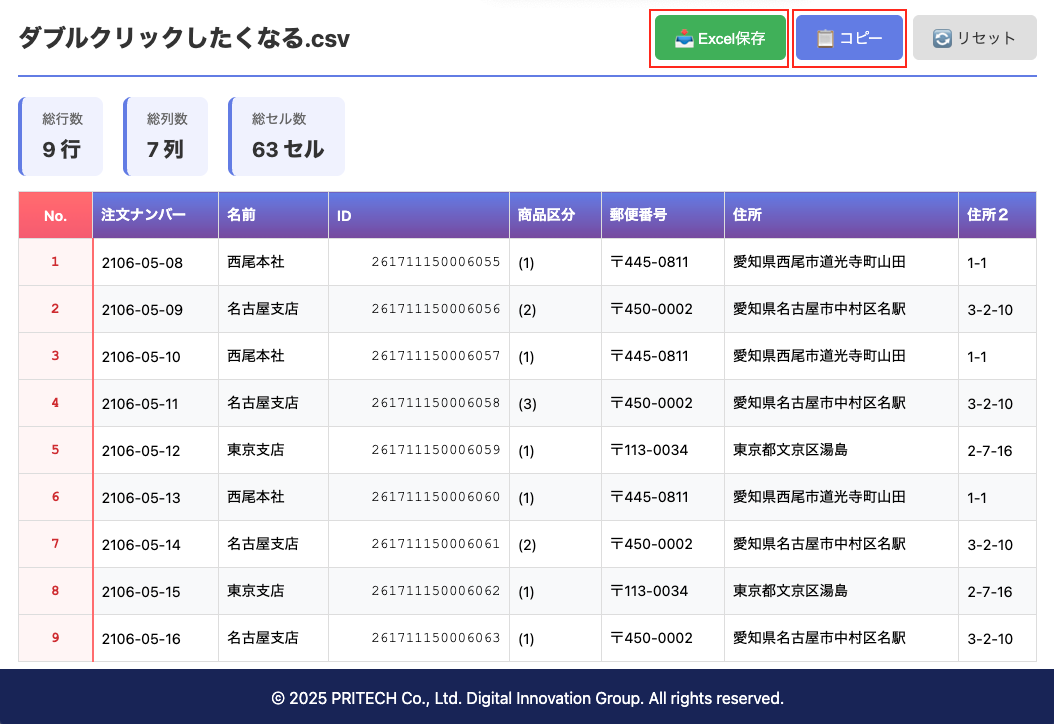Click the clipboard icon on コピー

825,38
